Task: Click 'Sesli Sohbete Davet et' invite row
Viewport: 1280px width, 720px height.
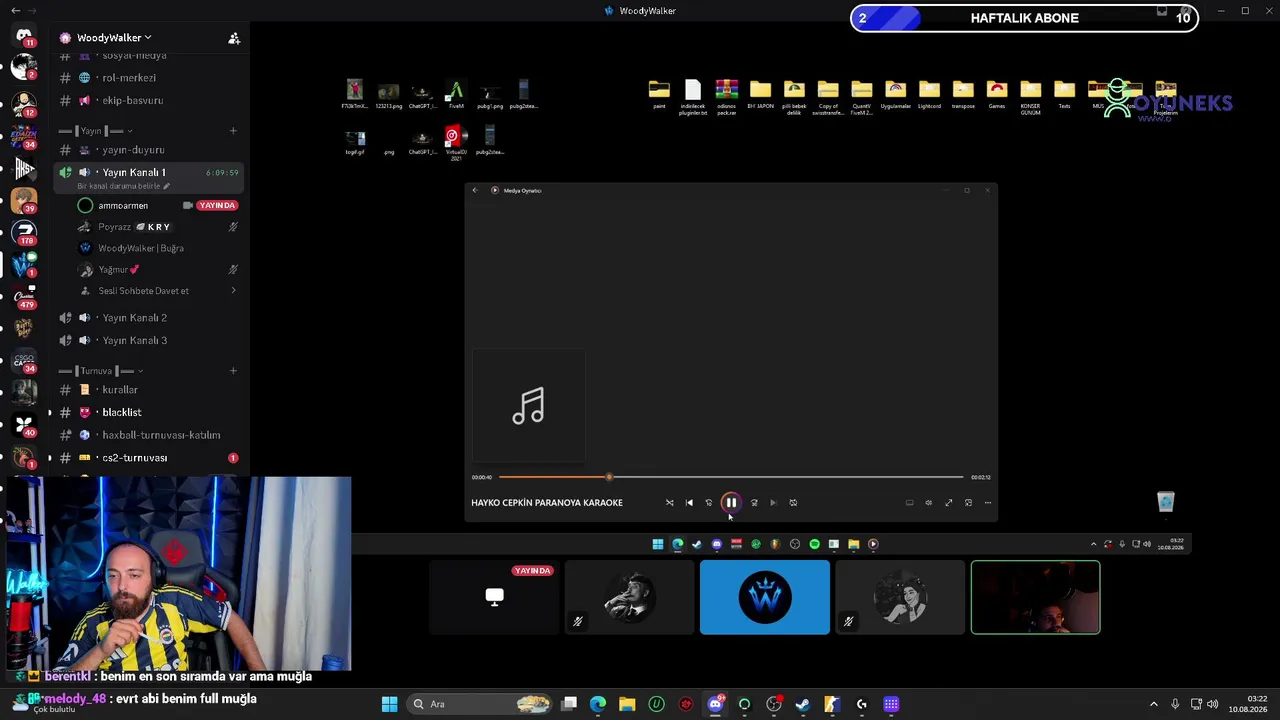Action: [x=158, y=291]
